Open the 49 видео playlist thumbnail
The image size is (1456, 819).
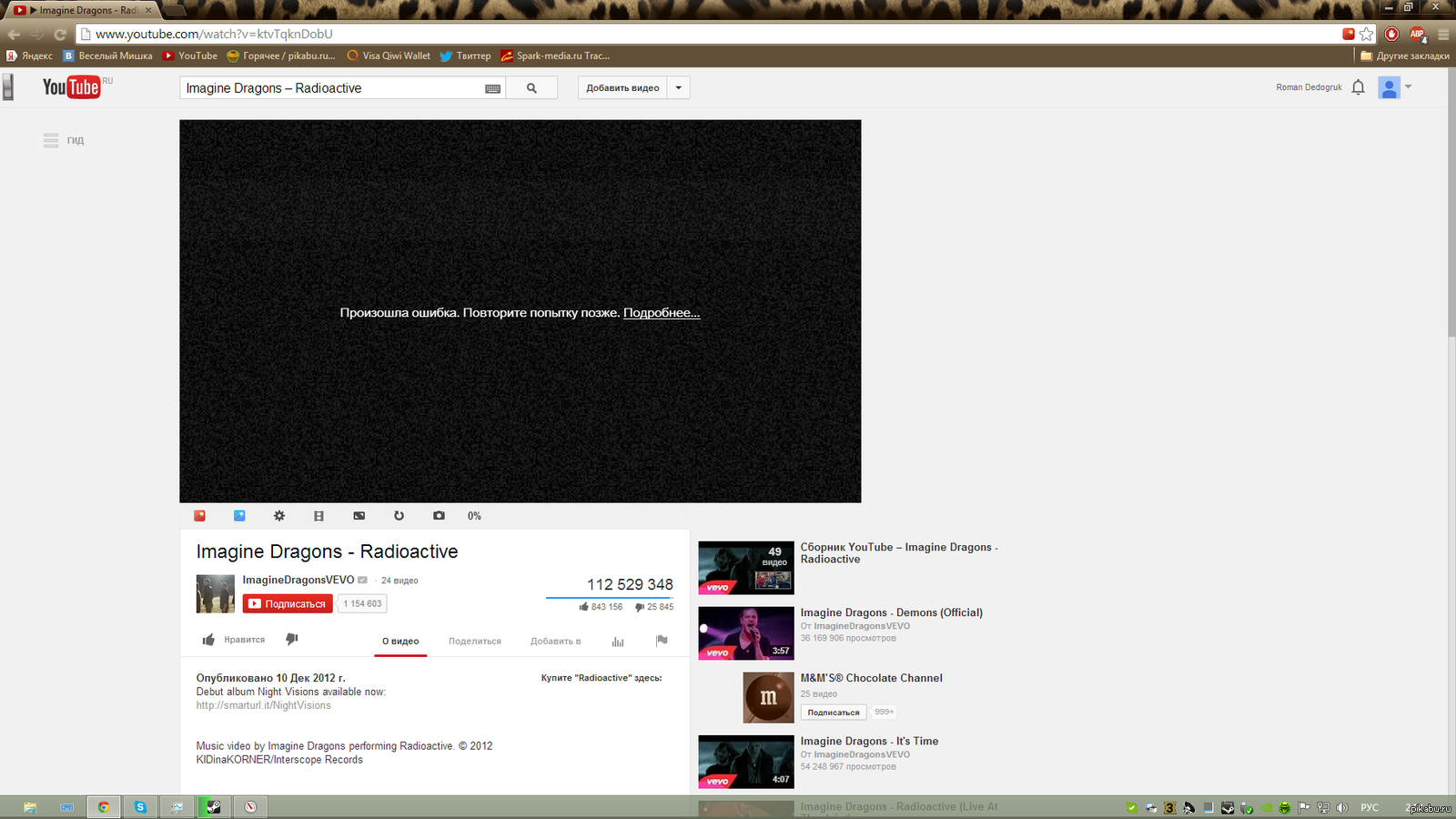tap(746, 568)
